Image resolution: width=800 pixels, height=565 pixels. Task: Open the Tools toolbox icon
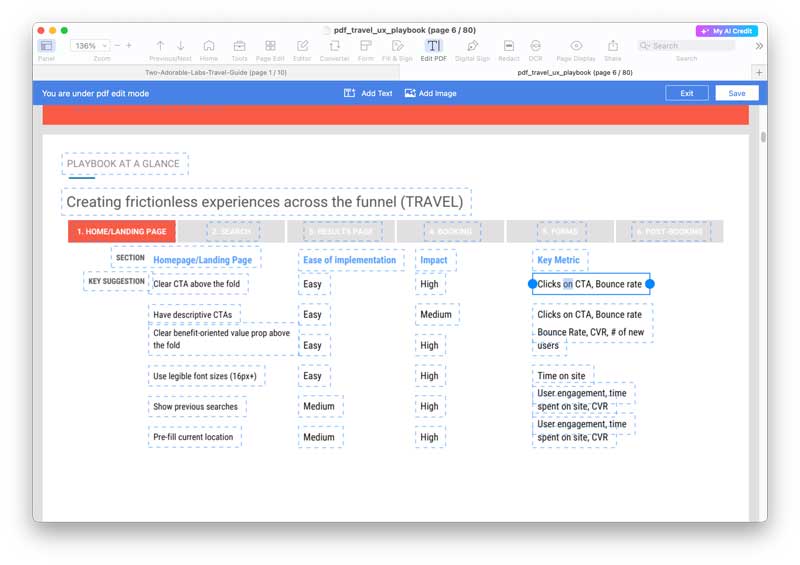pyautogui.click(x=239, y=46)
